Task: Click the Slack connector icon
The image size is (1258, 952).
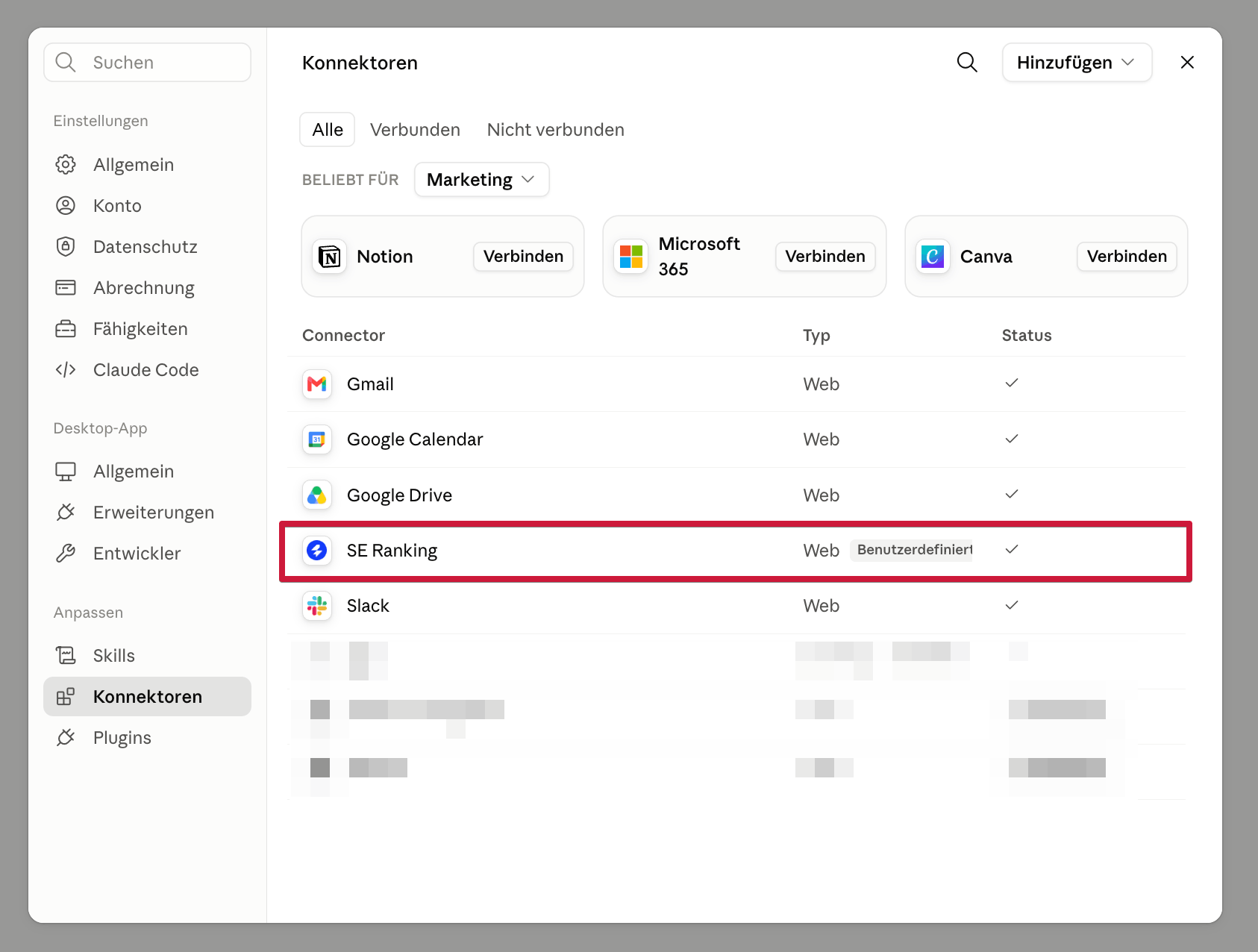Action: [x=317, y=606]
